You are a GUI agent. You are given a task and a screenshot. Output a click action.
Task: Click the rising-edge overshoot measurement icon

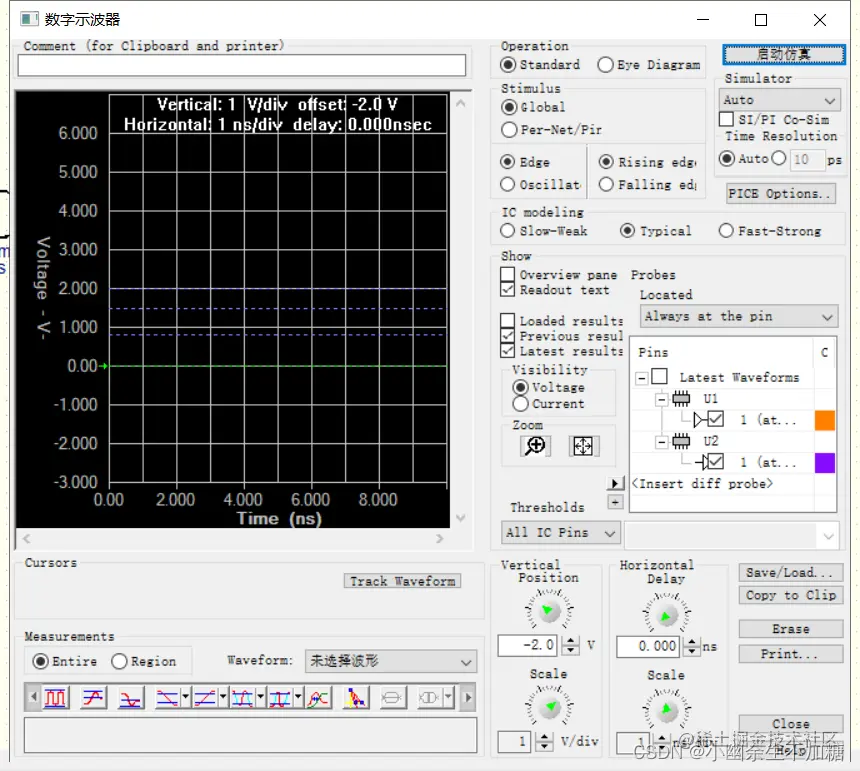tap(93, 698)
